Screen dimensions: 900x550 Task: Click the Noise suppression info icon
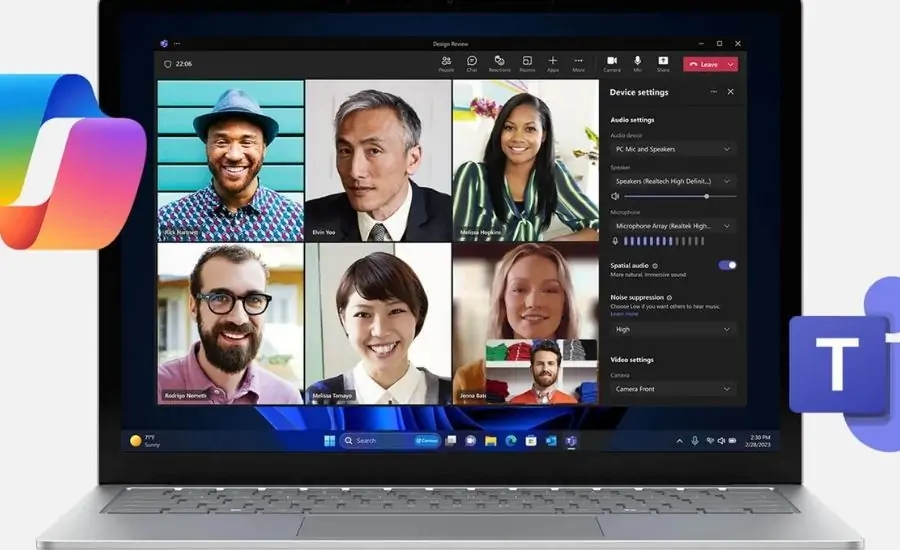pyautogui.click(x=669, y=297)
